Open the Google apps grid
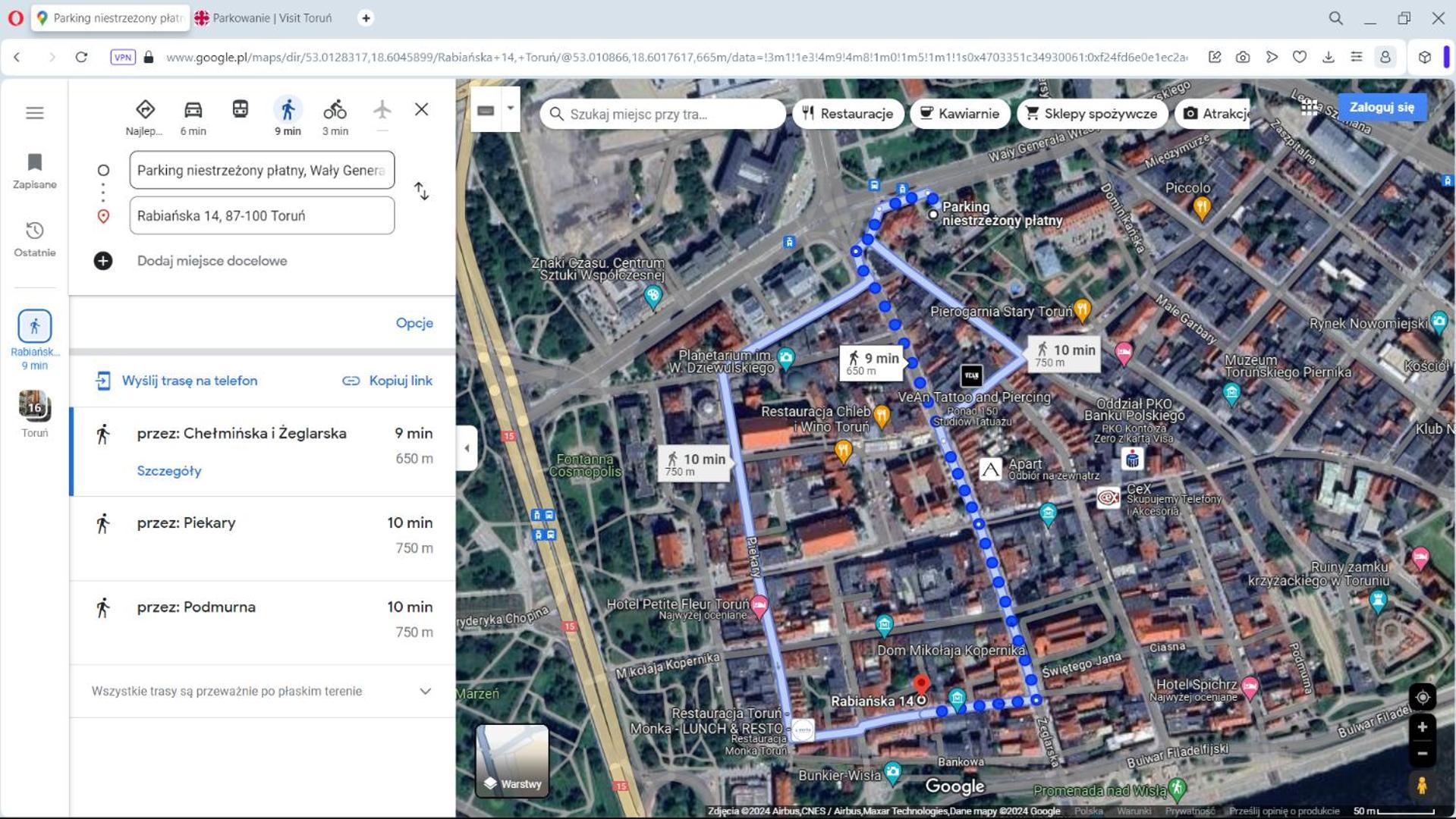 [1310, 108]
